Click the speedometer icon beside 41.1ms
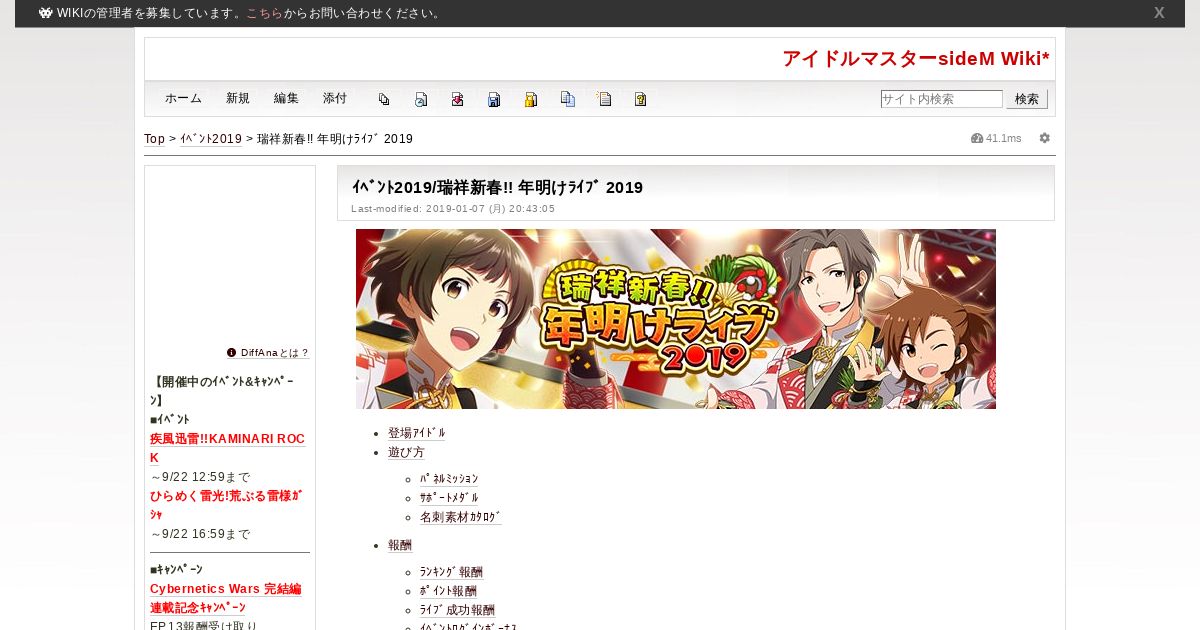Screen dimensions: 1200x630 [x=977, y=138]
